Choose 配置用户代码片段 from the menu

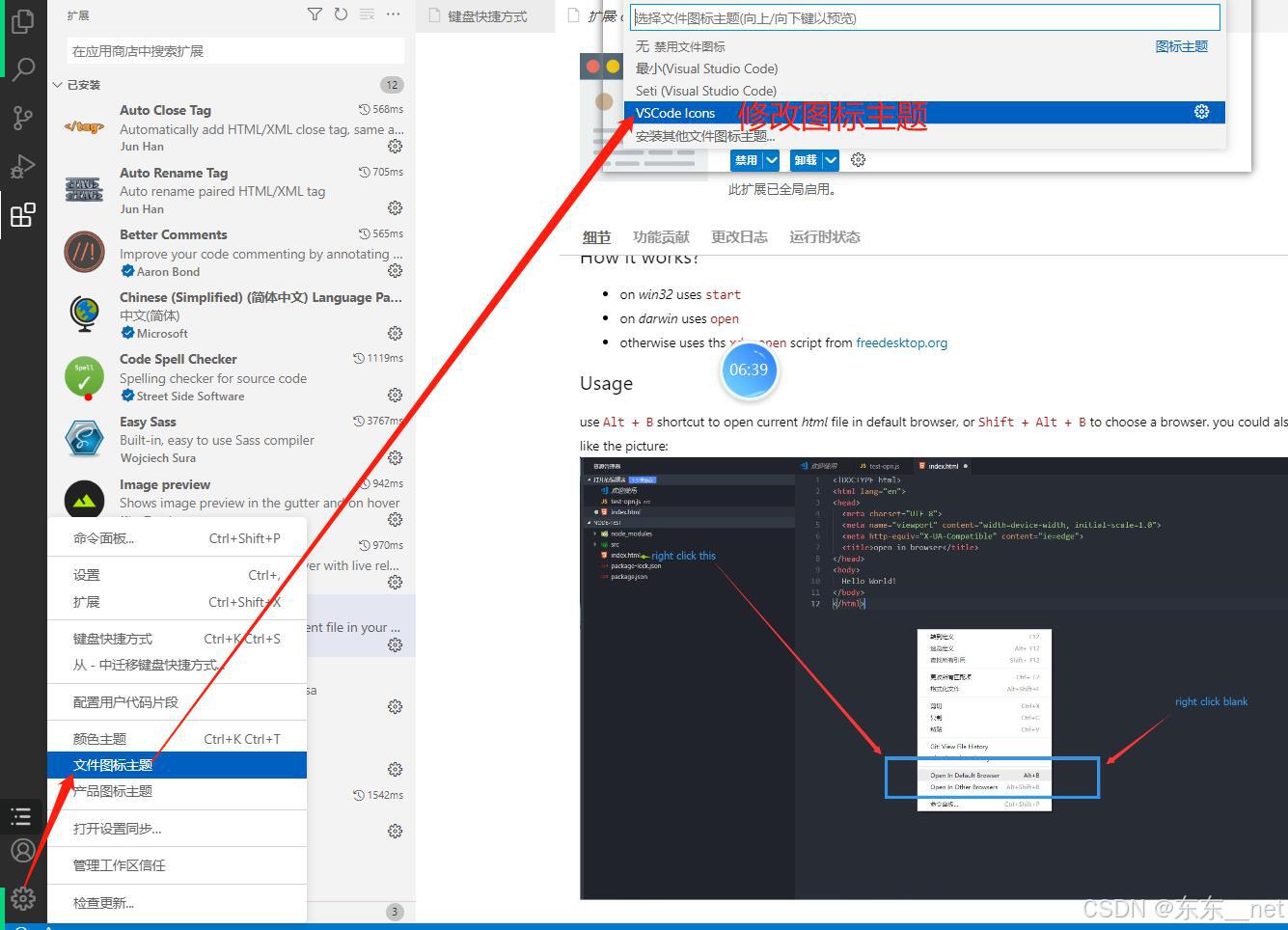point(177,702)
